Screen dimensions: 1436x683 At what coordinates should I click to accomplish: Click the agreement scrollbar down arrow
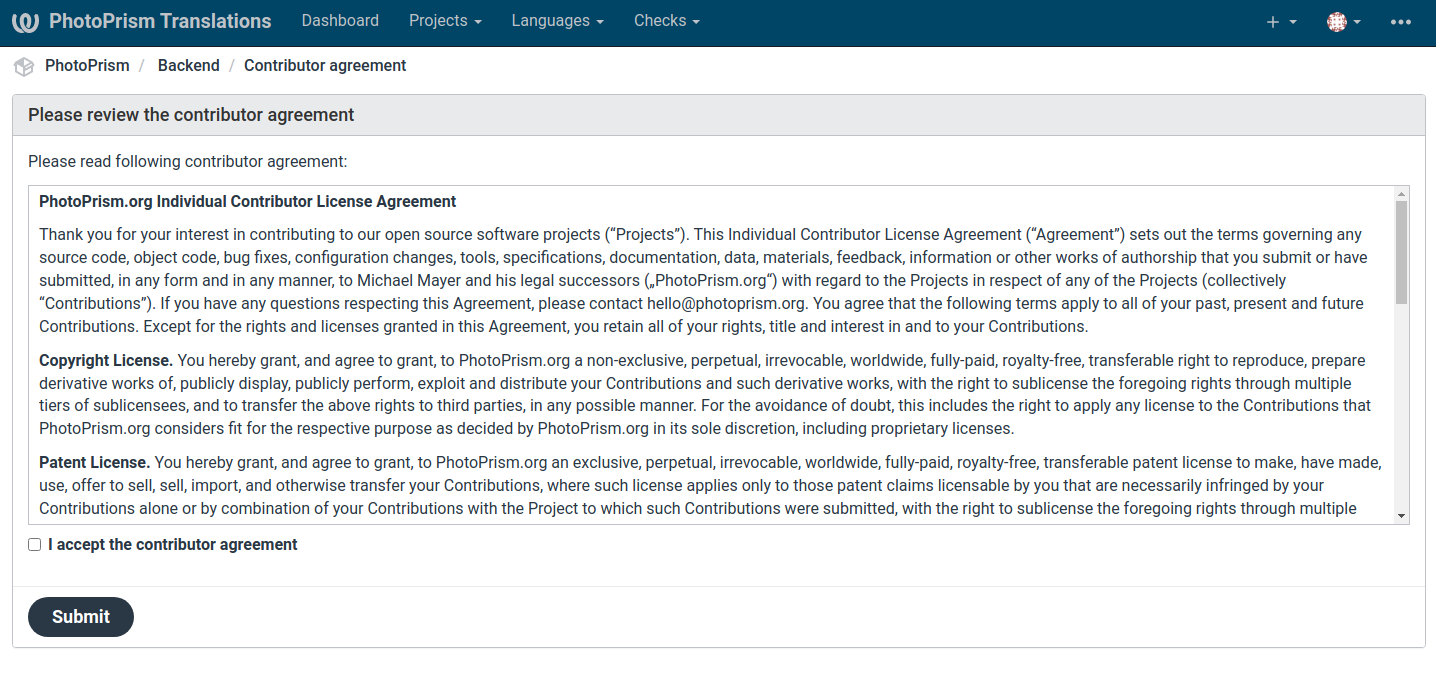[1401, 516]
